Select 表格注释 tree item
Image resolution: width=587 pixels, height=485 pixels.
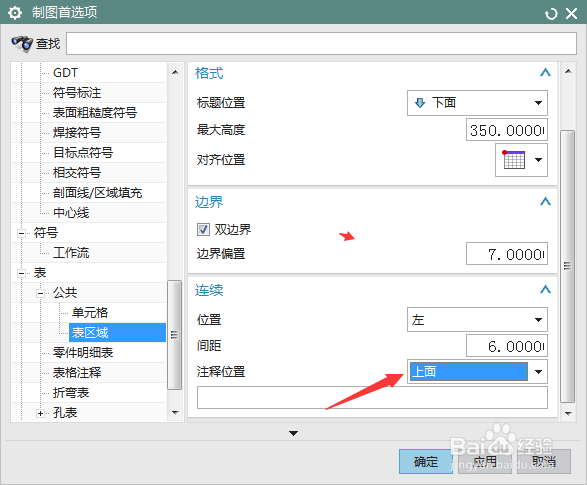tap(77, 373)
